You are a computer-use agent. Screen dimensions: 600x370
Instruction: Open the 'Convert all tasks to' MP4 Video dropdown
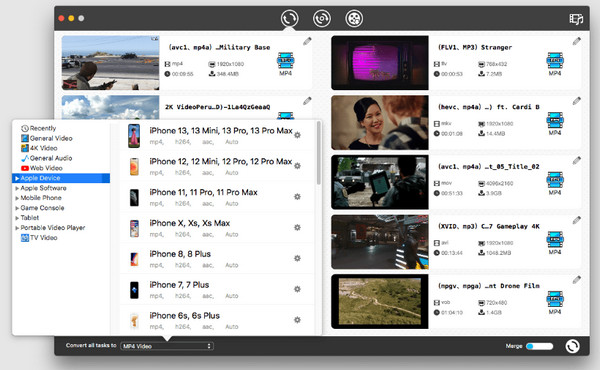pyautogui.click(x=167, y=346)
